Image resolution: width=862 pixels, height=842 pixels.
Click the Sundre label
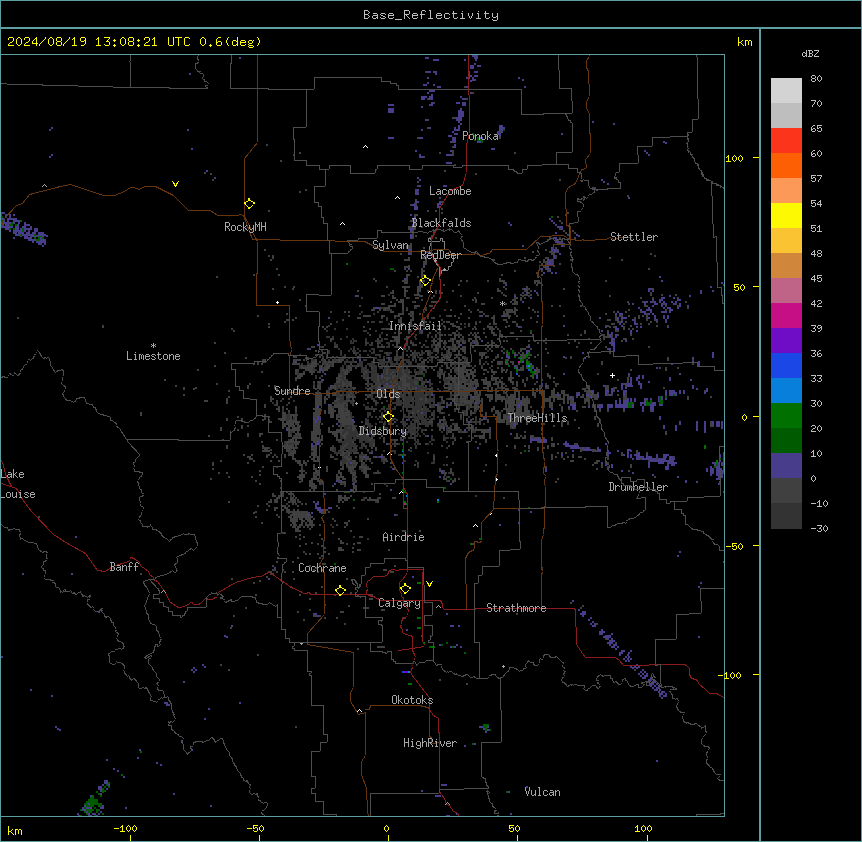click(x=292, y=391)
